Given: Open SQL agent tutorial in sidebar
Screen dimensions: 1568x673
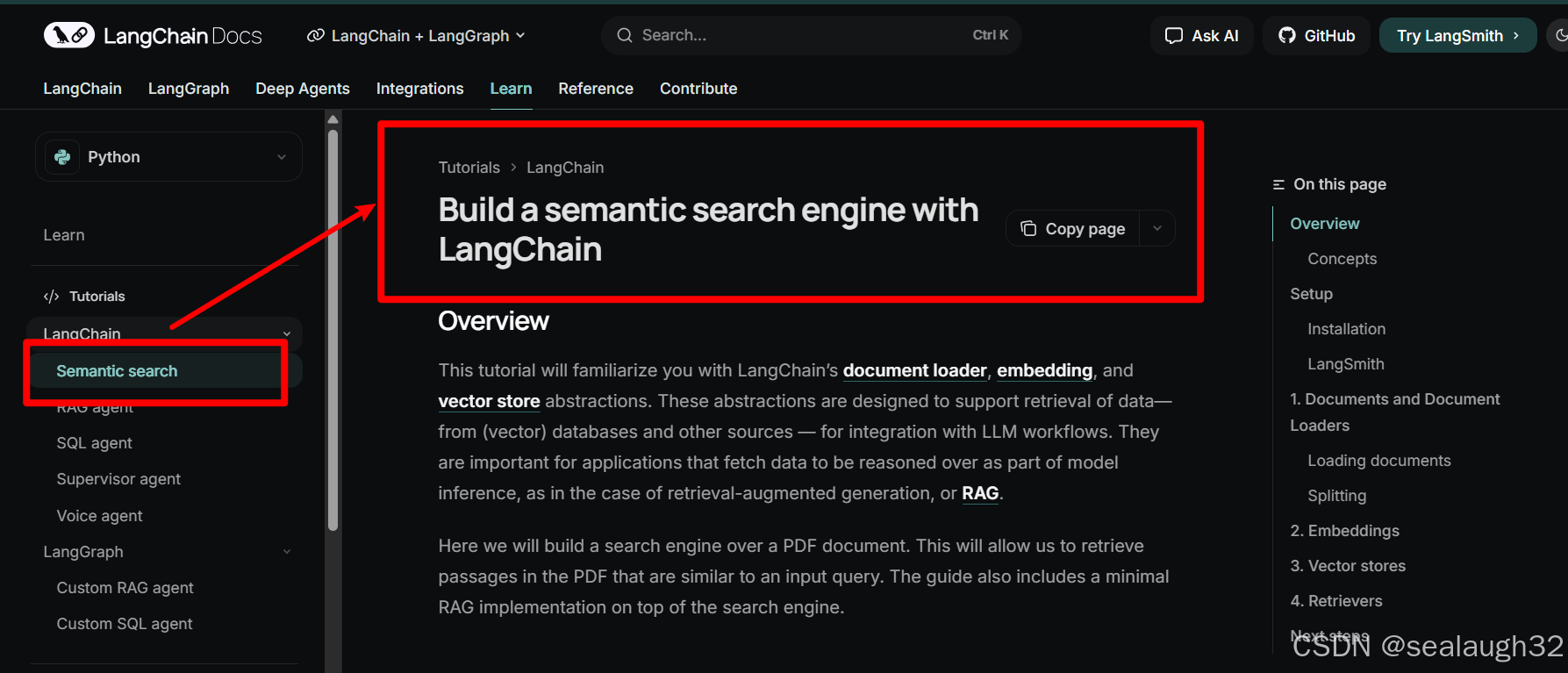Looking at the screenshot, I should click(95, 443).
